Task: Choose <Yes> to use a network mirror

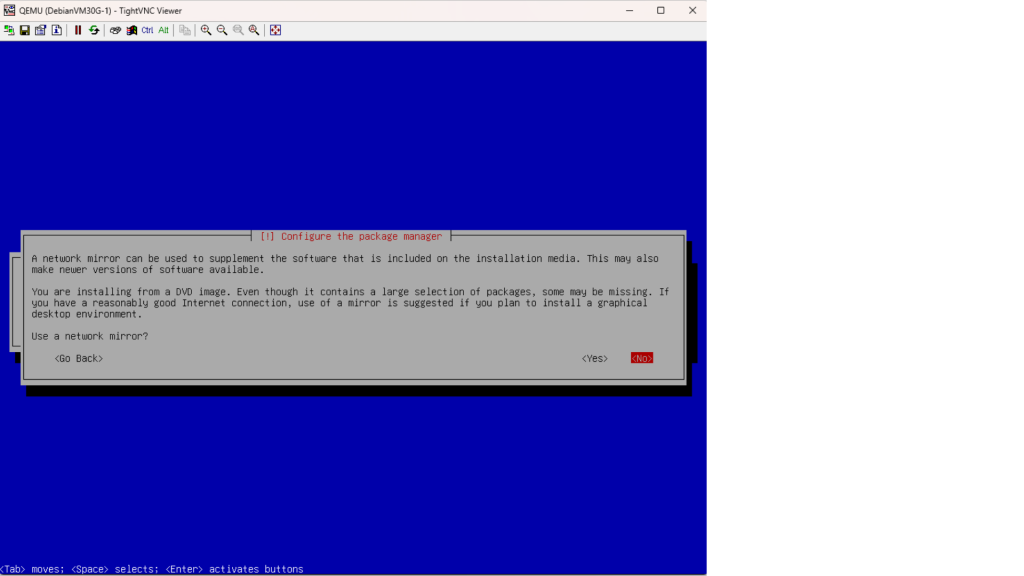Action: (595, 358)
